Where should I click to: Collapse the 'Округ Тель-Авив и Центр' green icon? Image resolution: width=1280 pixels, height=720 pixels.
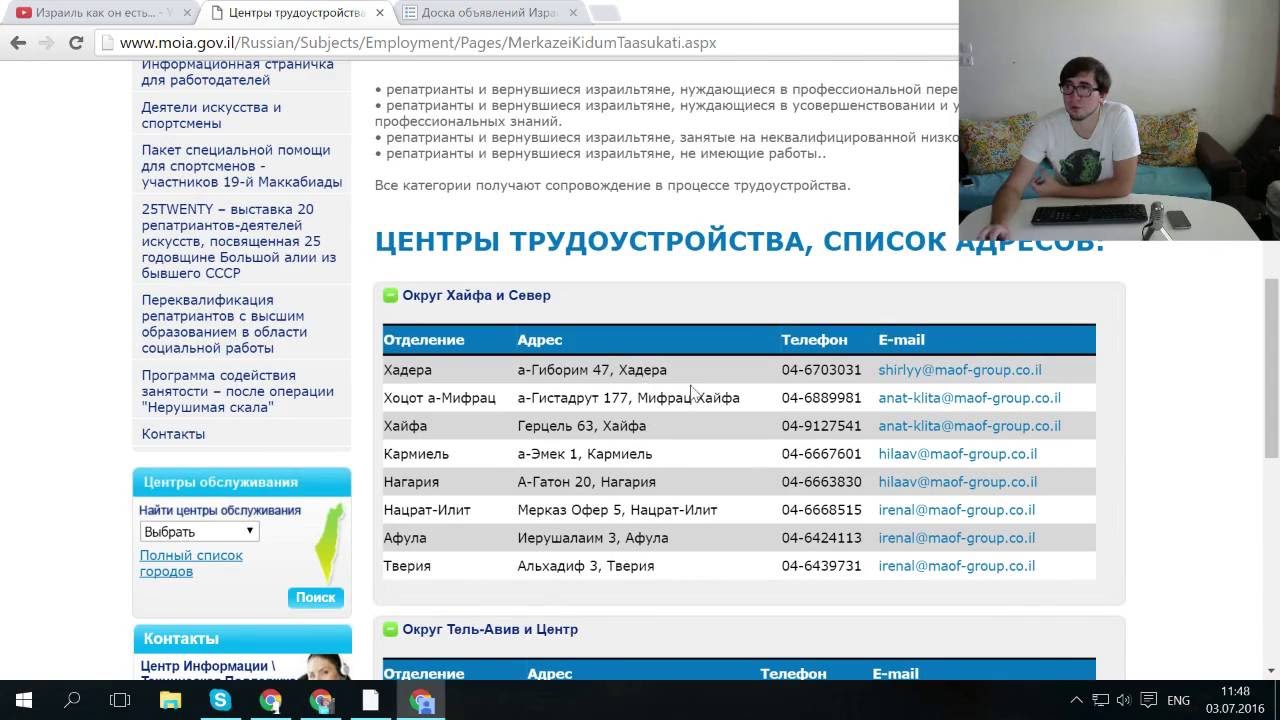coord(391,629)
